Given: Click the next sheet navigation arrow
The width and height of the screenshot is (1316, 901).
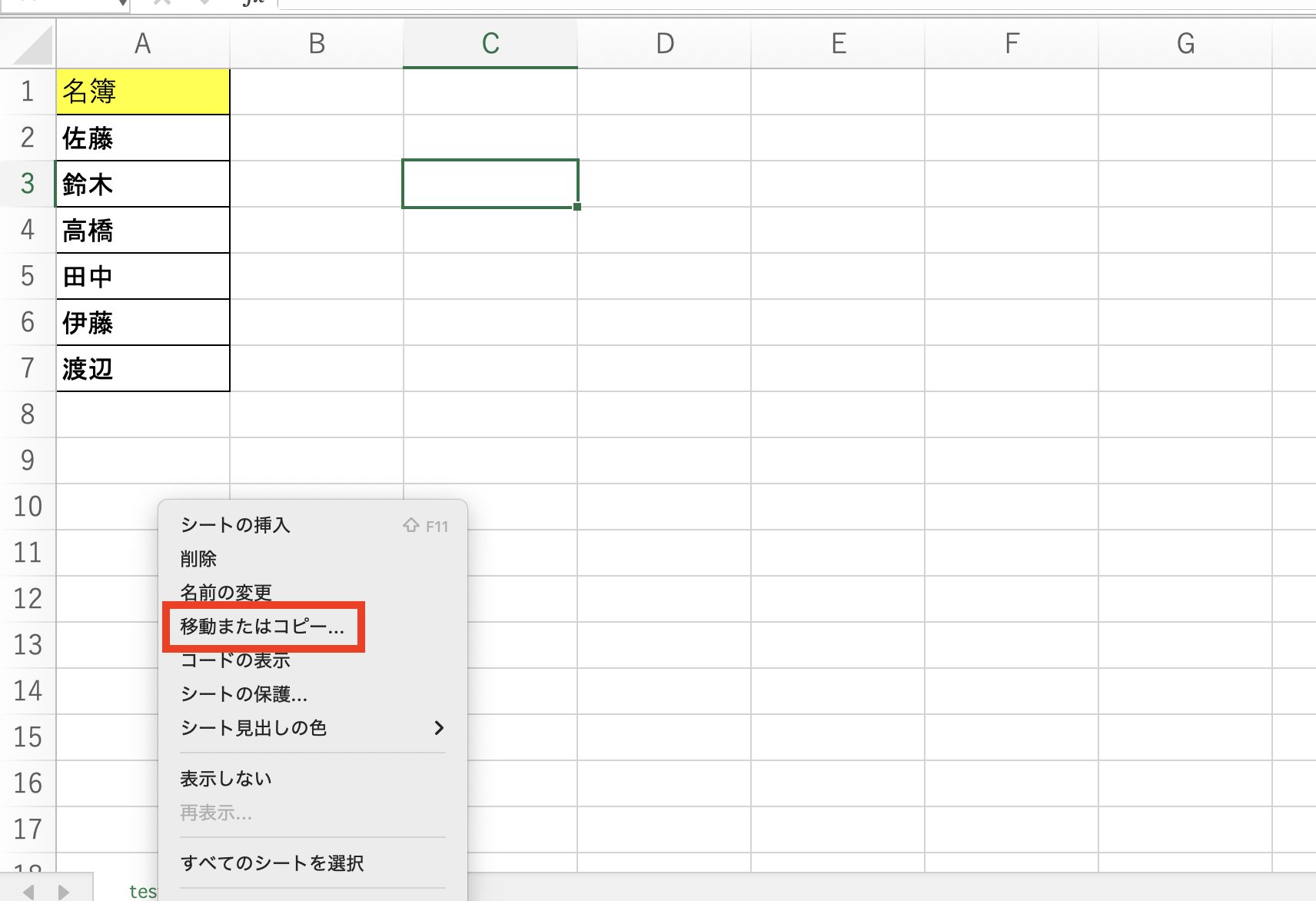Looking at the screenshot, I should [63, 892].
